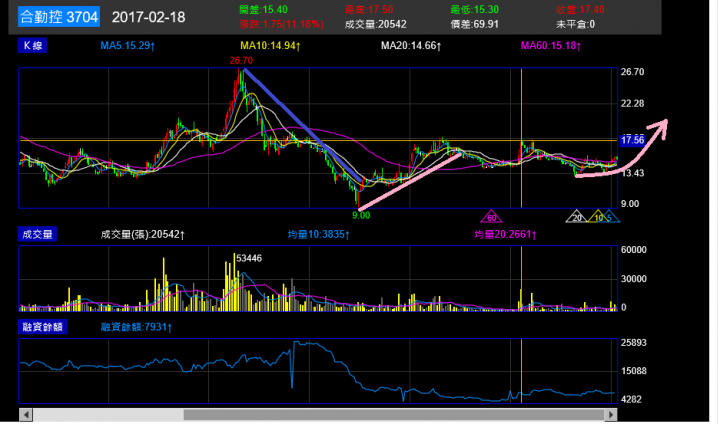
Task: Click the 25893 margin axis label
Action: 634,342
